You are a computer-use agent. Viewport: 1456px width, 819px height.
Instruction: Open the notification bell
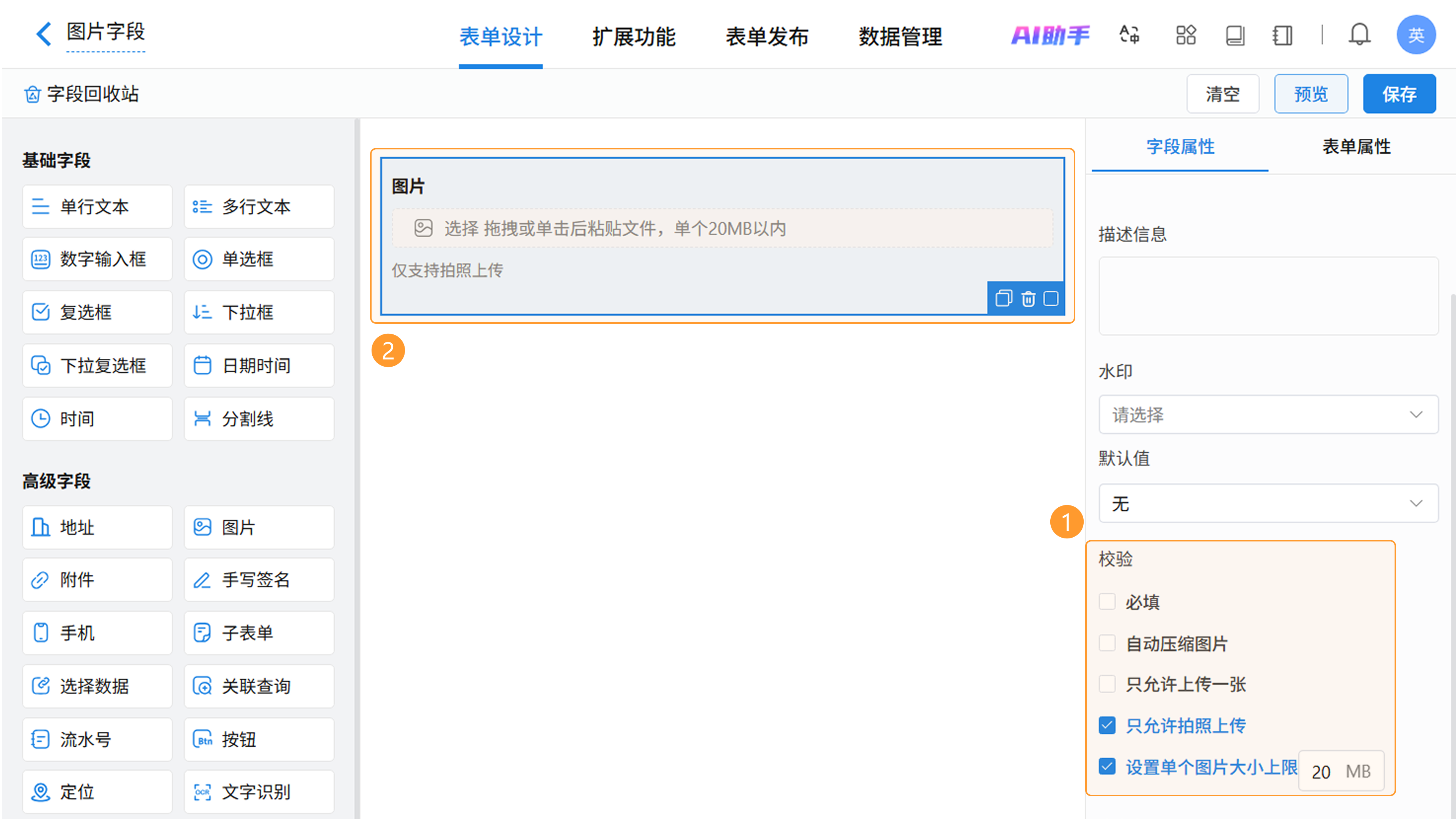(x=1359, y=35)
